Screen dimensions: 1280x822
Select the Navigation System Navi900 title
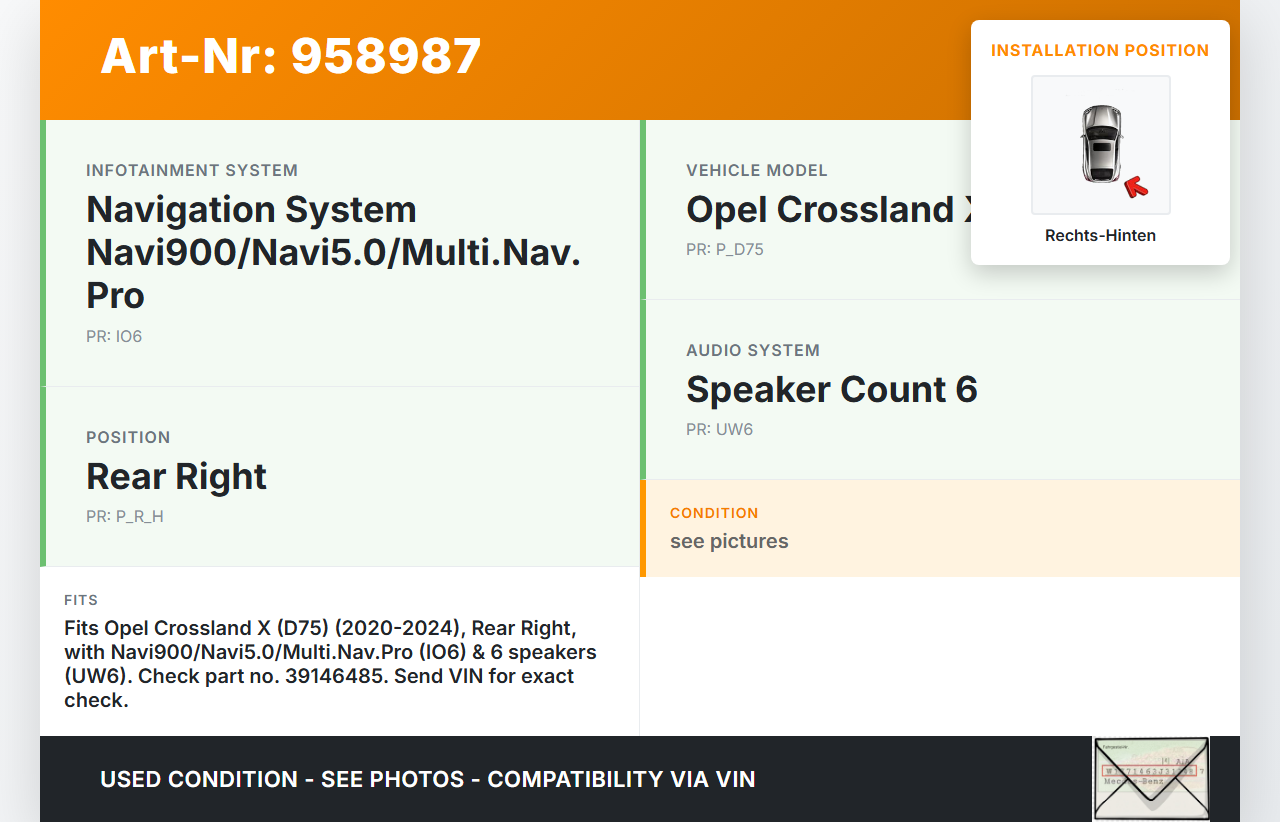tap(333, 252)
